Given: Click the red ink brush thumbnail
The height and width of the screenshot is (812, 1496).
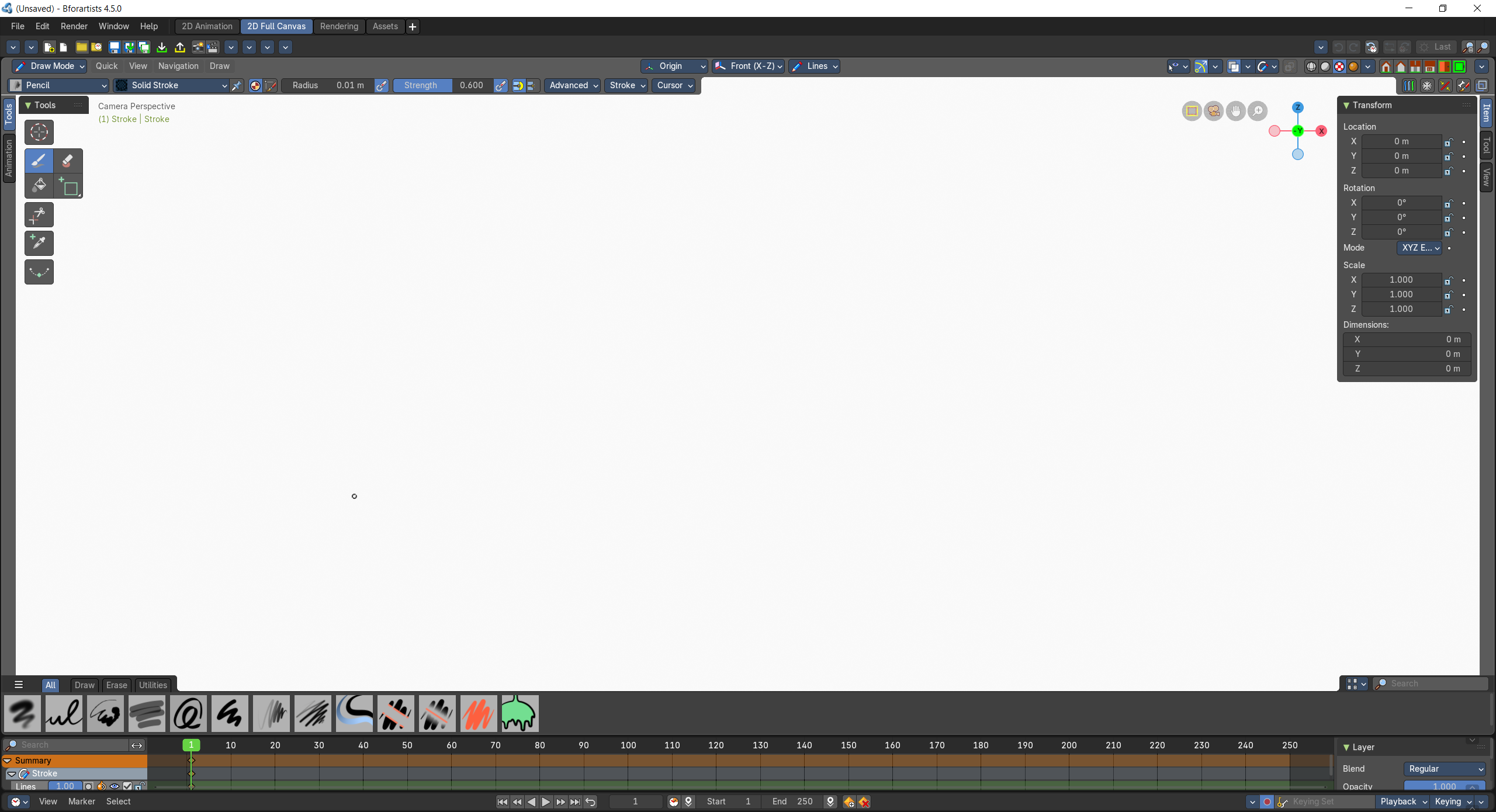Looking at the screenshot, I should (479, 713).
